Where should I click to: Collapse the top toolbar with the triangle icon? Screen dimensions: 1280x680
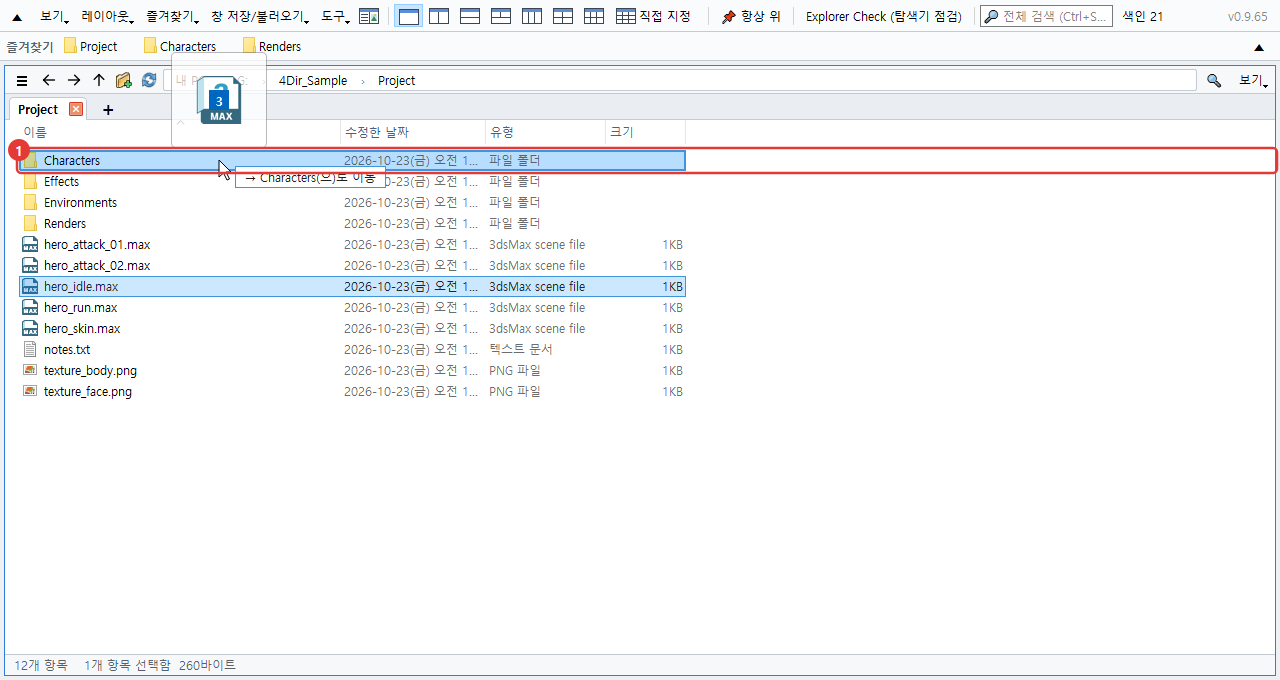(17, 17)
